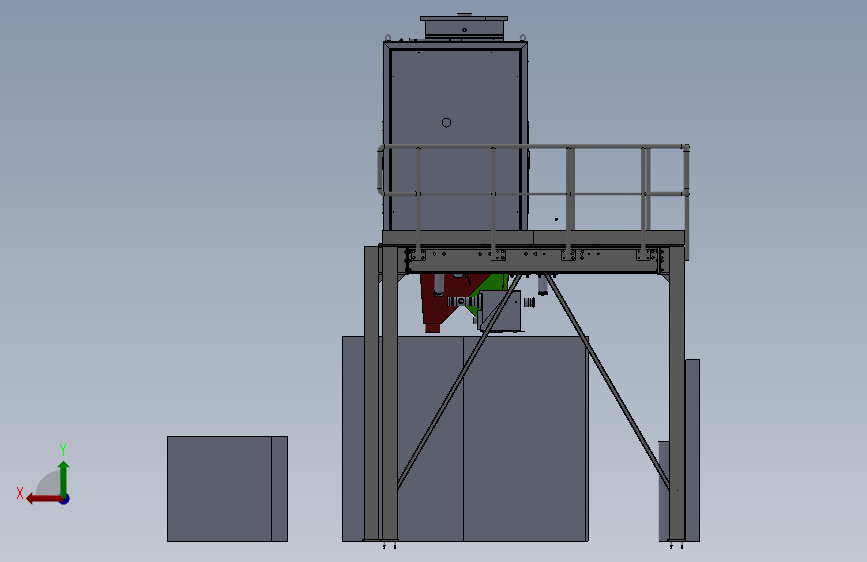Select the large gray cabinet behind the frame
867x562 pixels.
[x=465, y=439]
